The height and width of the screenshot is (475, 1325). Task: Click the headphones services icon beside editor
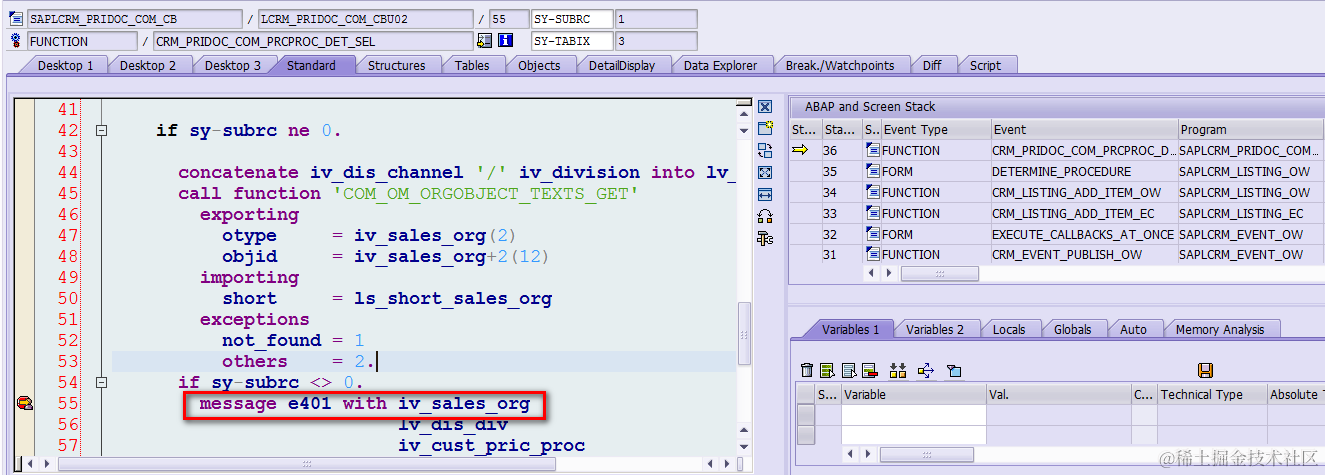pyautogui.click(x=765, y=216)
